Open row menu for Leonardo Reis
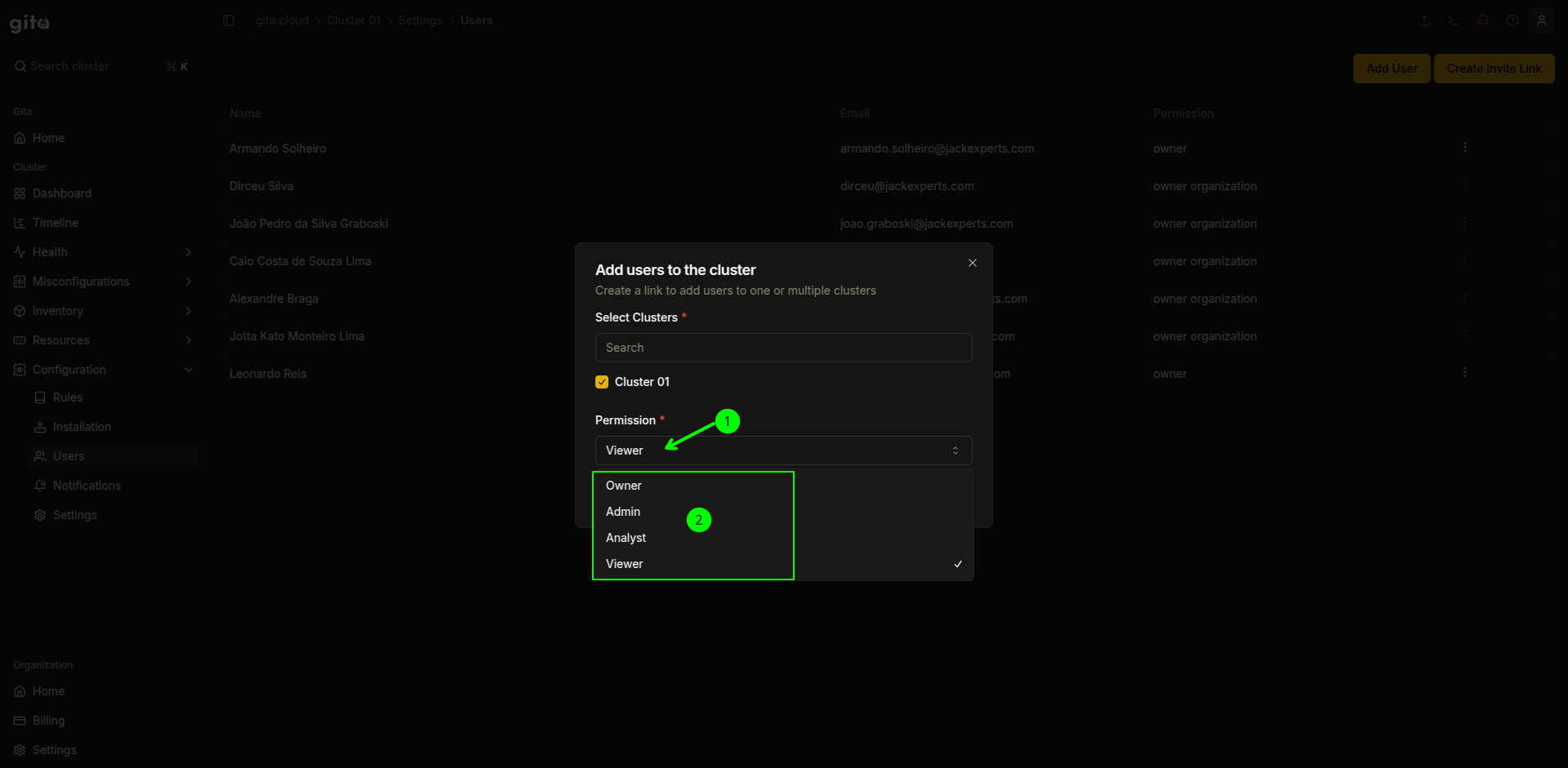Viewport: 1568px width, 768px height. (x=1465, y=372)
